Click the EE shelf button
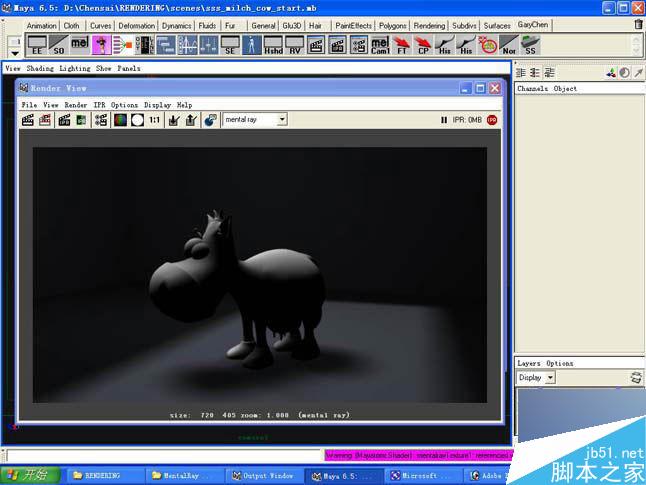The image size is (646, 485). pos(37,45)
